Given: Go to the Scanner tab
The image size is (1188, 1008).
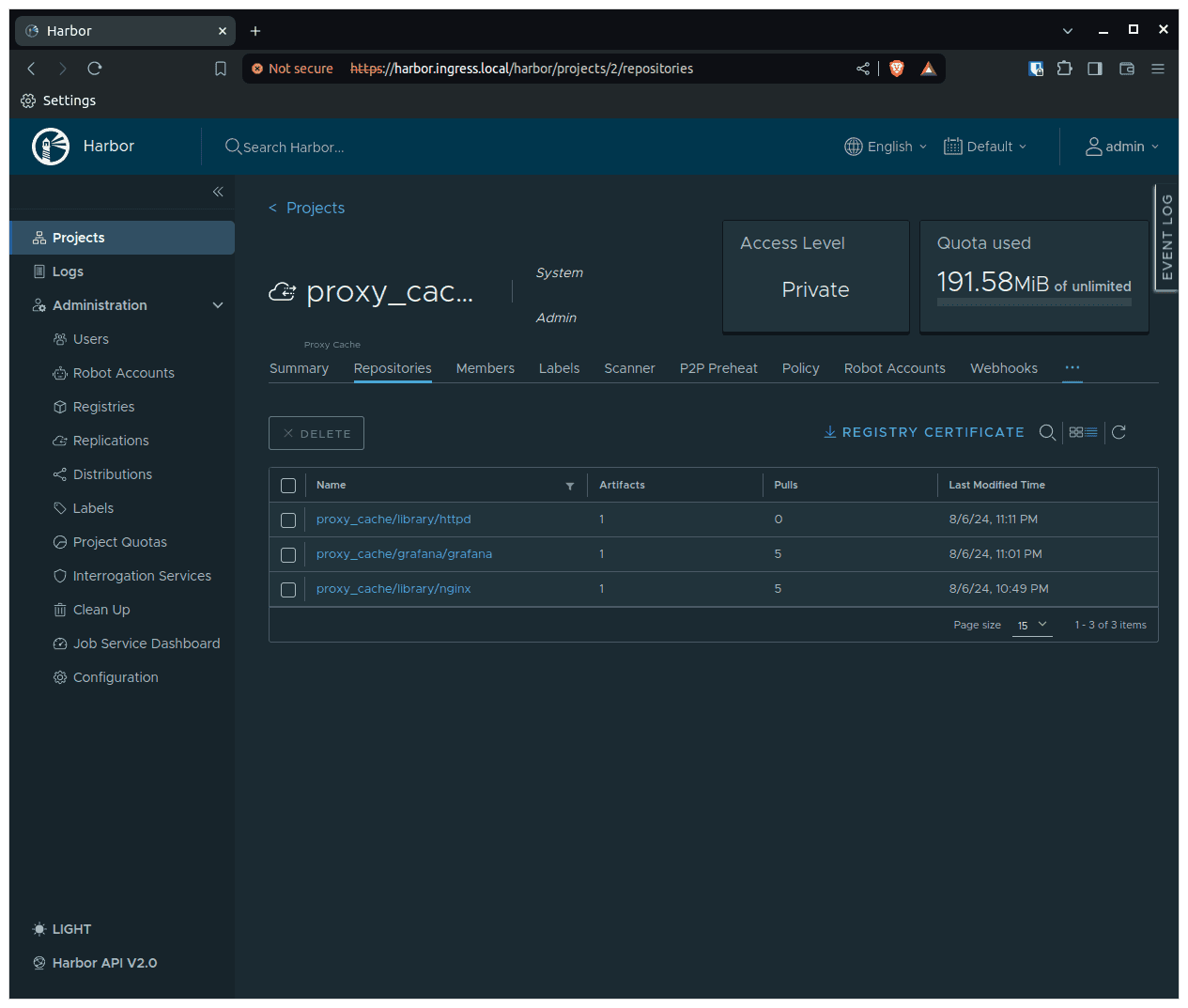Looking at the screenshot, I should coord(629,368).
